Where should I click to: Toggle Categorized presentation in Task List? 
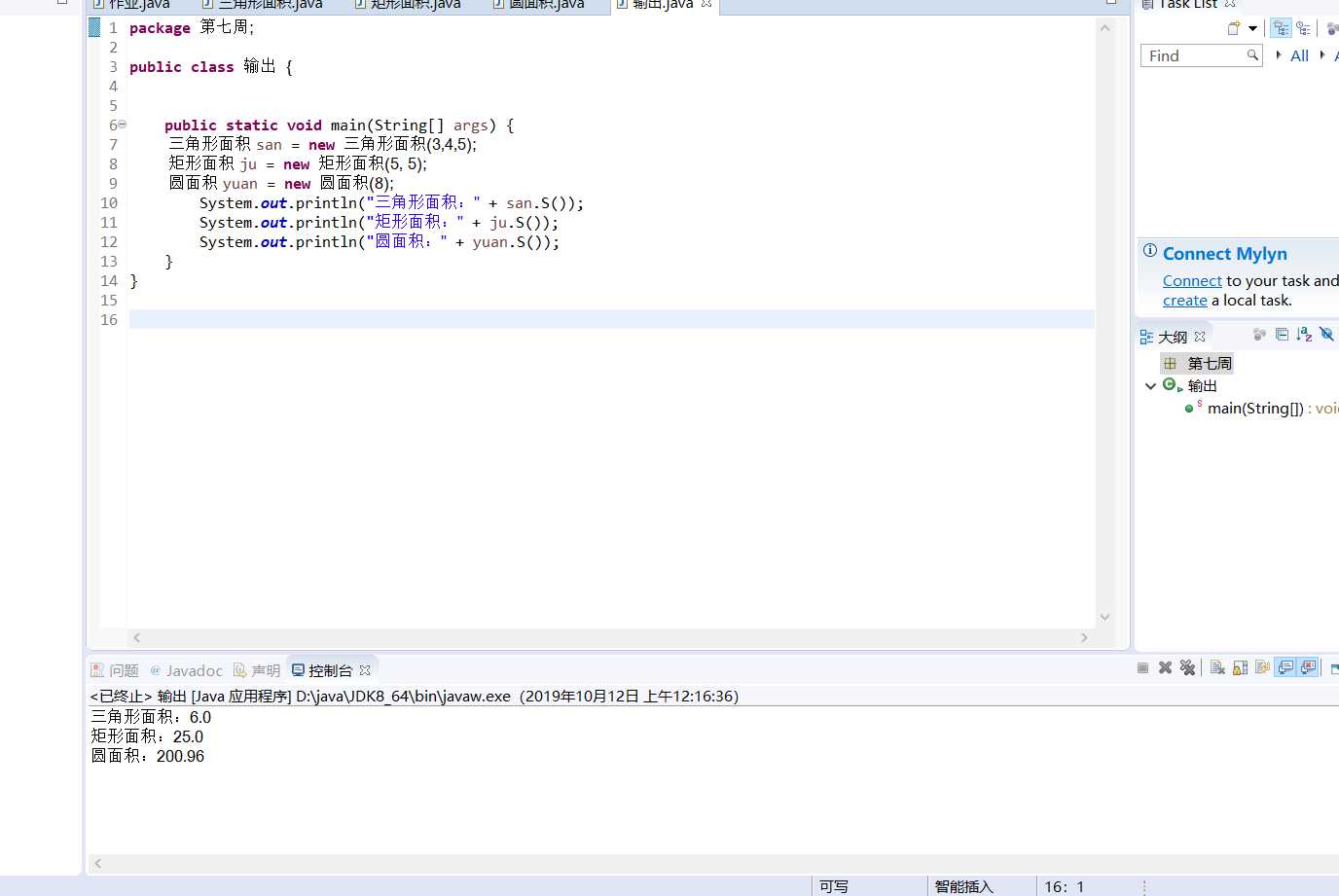[1281, 28]
